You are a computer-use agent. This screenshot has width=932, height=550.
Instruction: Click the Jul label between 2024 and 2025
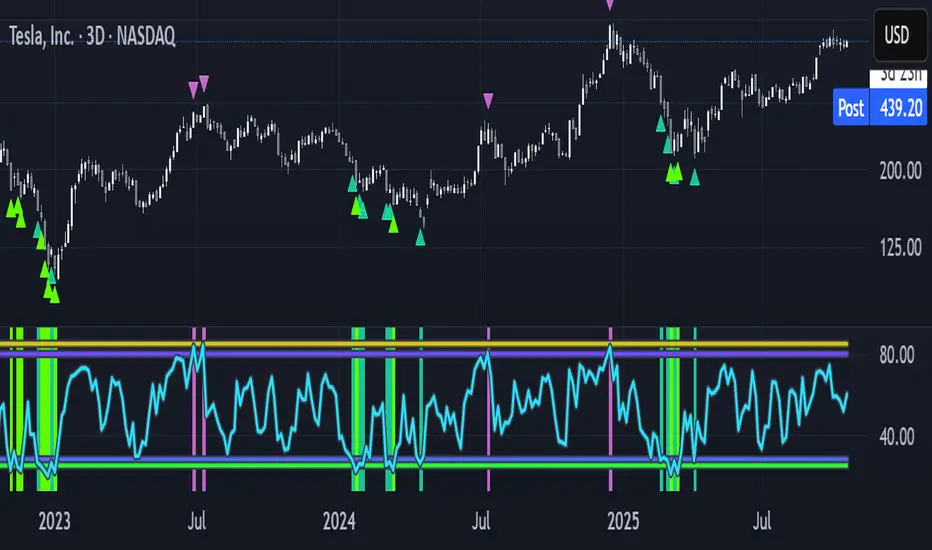pyautogui.click(x=481, y=521)
